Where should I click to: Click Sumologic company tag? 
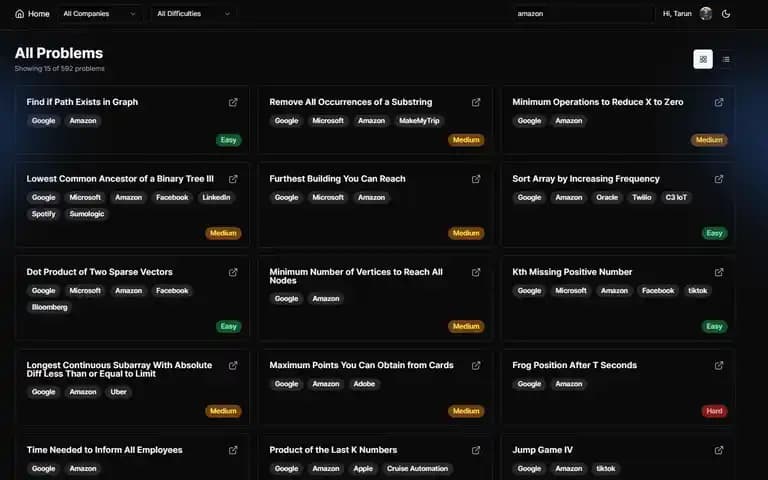point(87,214)
